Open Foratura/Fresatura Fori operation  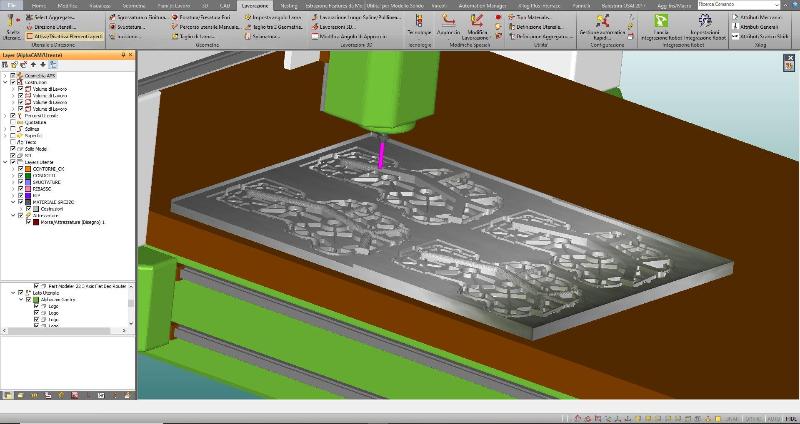point(201,17)
